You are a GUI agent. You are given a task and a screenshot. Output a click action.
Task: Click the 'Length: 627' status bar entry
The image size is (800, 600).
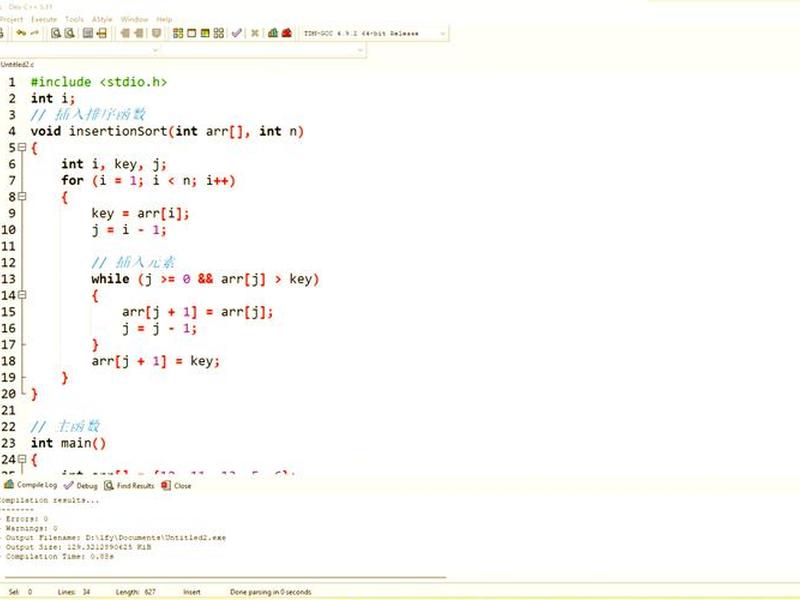tap(135, 592)
